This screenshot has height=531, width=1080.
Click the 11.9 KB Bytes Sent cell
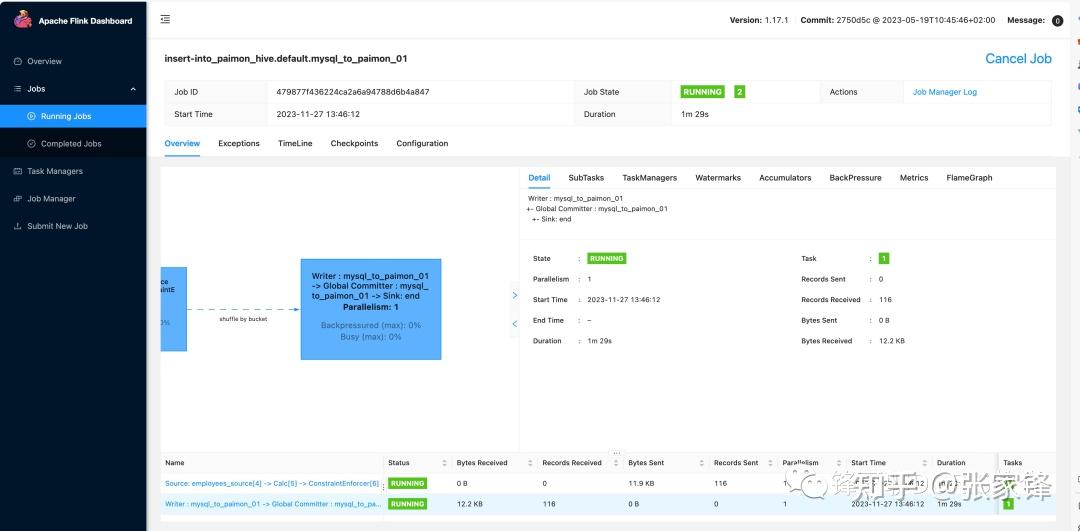642,483
